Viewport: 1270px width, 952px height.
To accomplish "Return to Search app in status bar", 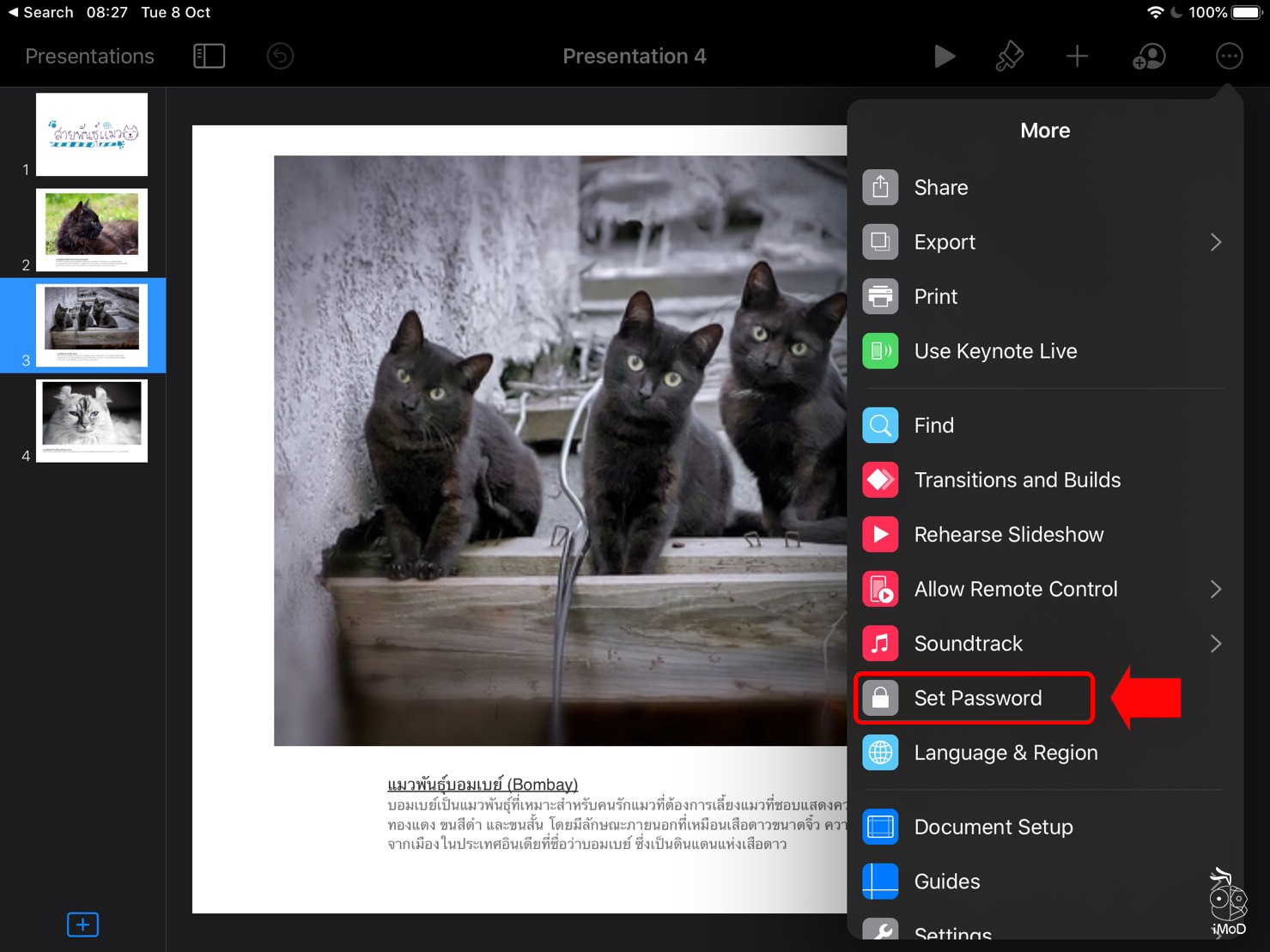I will 40,12.
